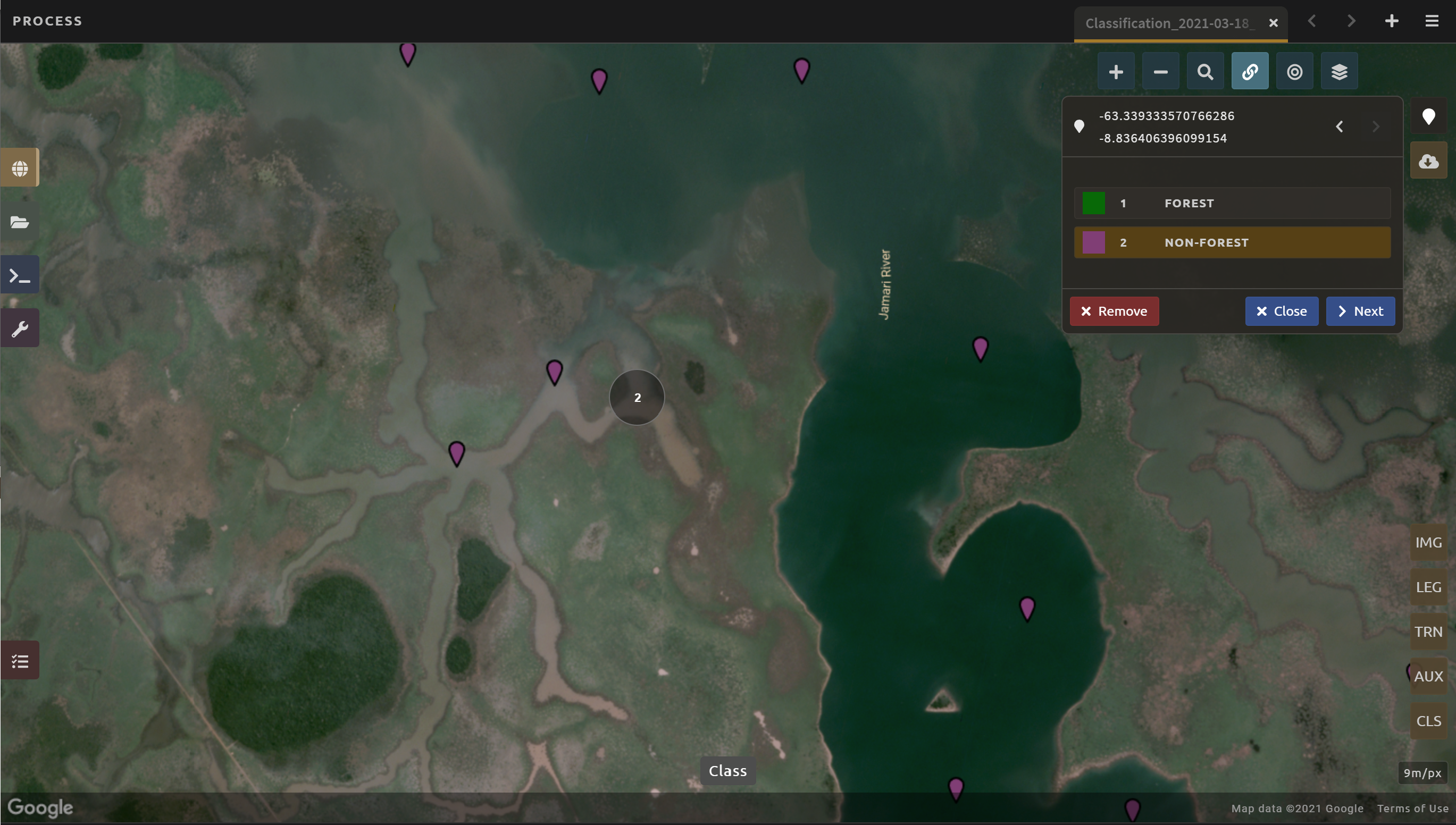
Task: Click the layers stack icon
Action: 1338,72
